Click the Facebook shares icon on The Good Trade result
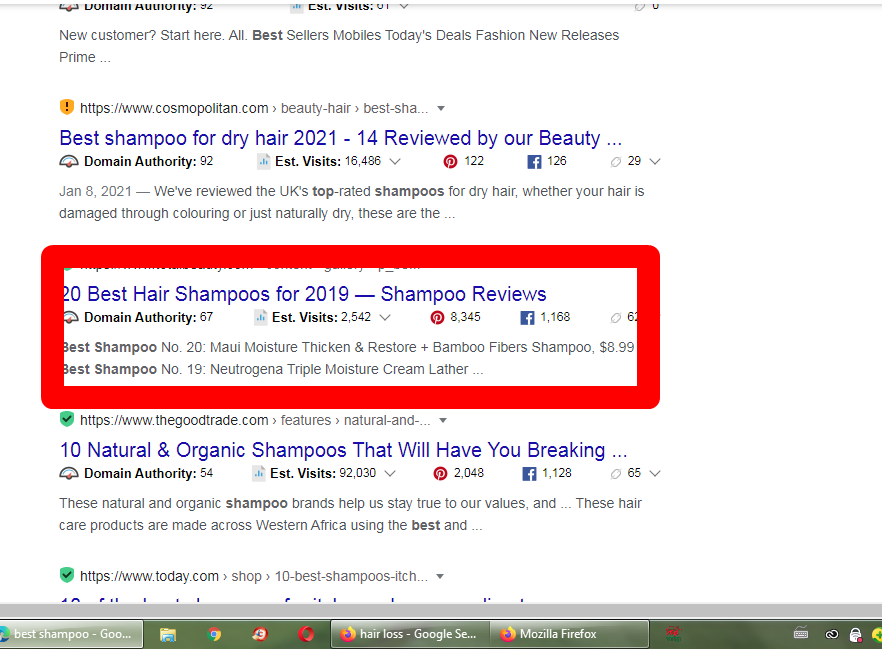The width and height of the screenshot is (882, 649). tap(528, 473)
